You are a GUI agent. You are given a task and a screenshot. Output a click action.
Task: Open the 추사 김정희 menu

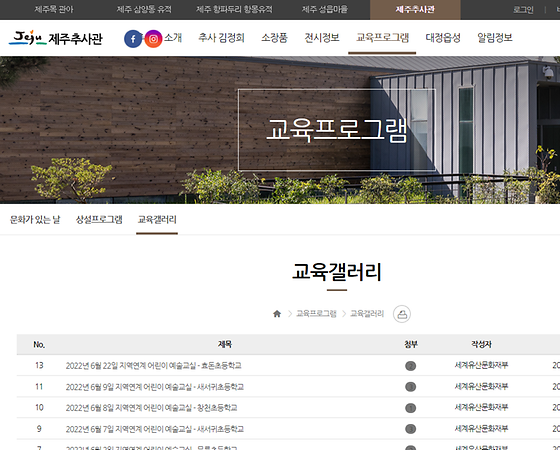pos(221,38)
